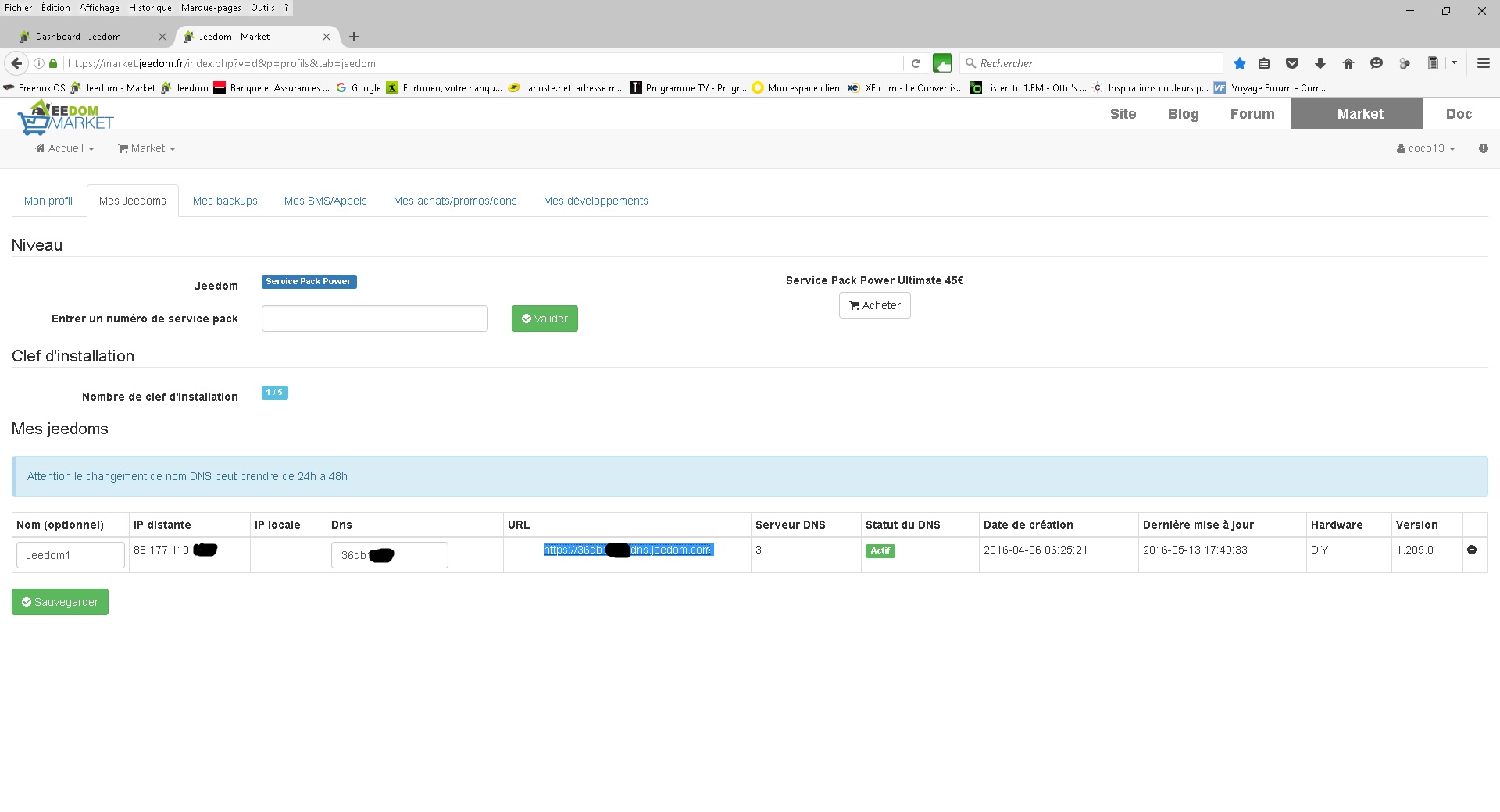Go to Forum in top navigation

1252,114
